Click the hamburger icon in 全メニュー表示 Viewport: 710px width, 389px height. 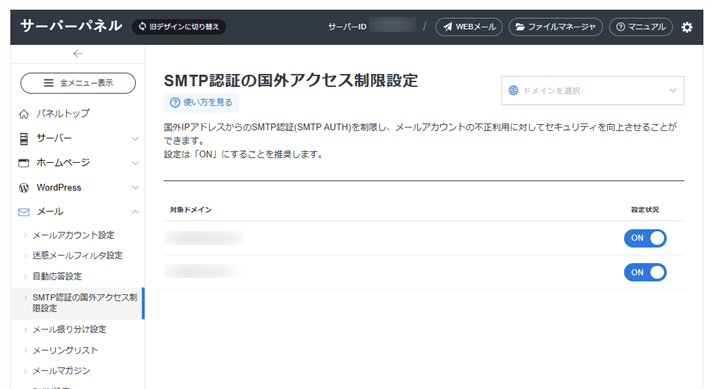(x=48, y=83)
